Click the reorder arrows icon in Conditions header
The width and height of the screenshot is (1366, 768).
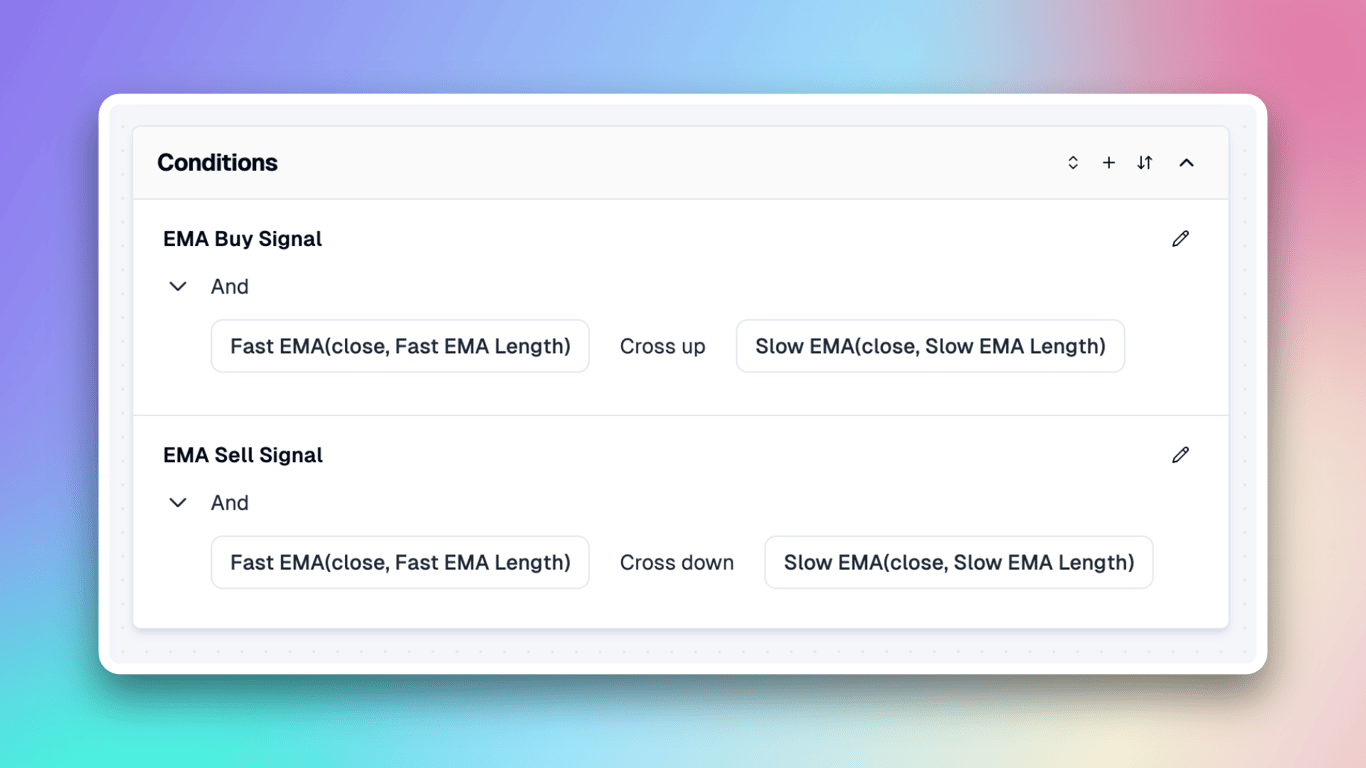click(x=1145, y=163)
